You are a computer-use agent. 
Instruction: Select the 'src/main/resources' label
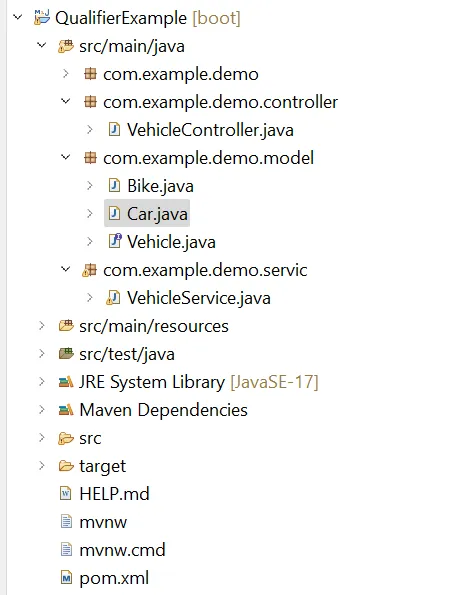(154, 326)
